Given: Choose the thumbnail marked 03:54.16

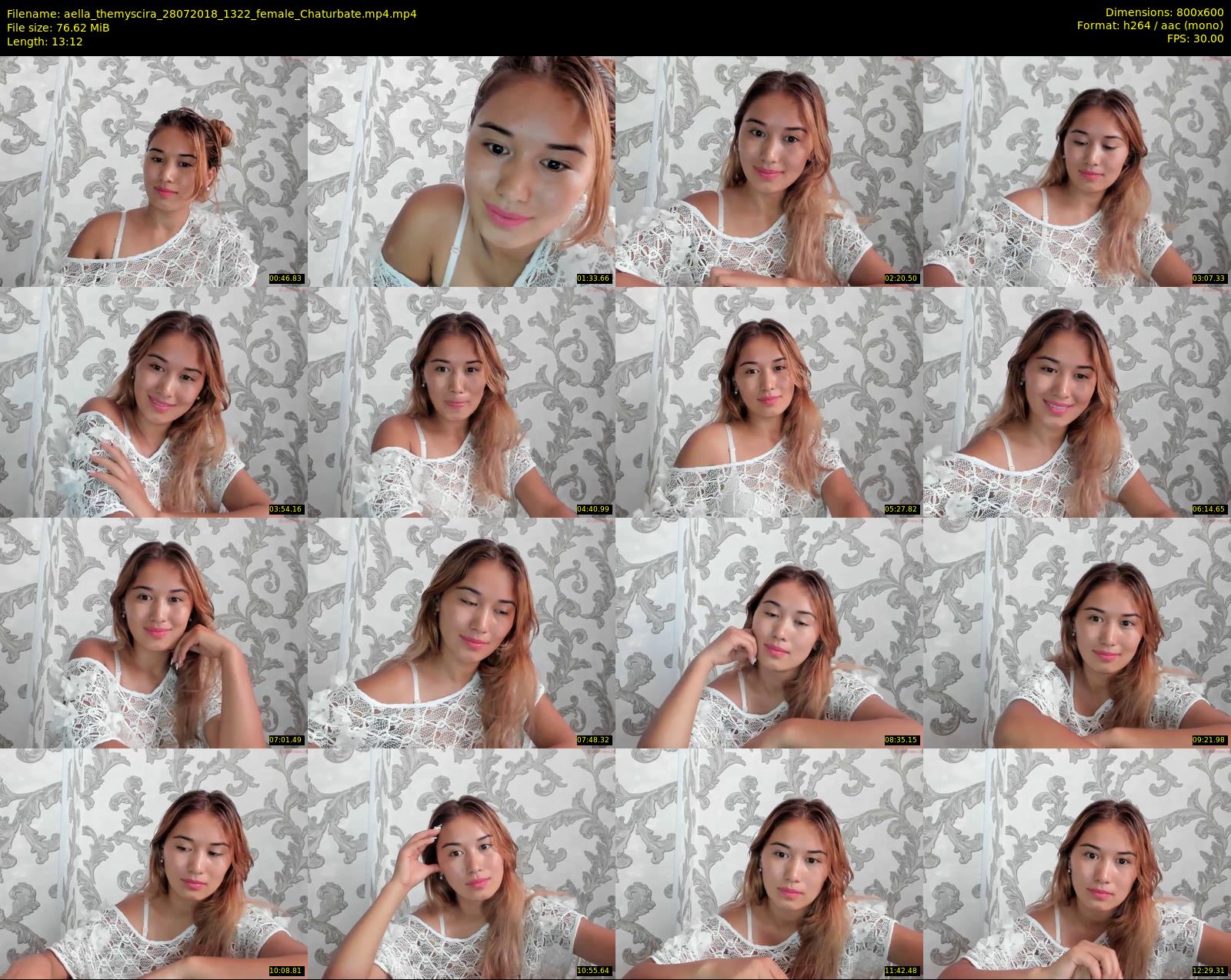Looking at the screenshot, I should click(154, 402).
